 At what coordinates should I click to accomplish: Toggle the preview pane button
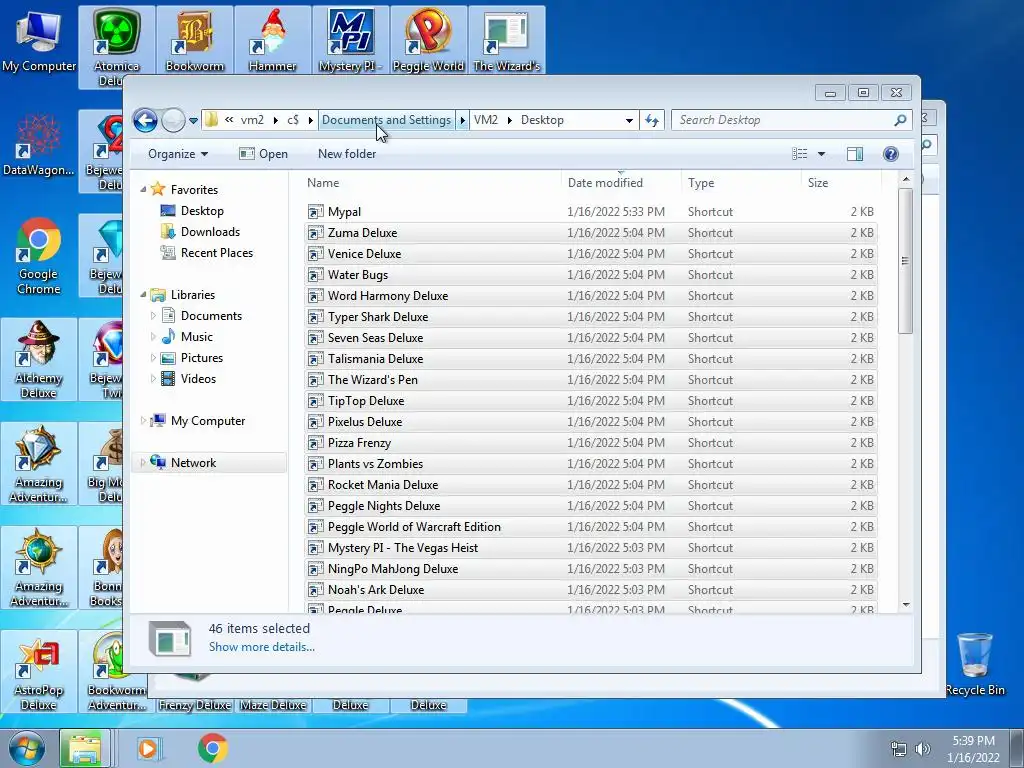854,154
